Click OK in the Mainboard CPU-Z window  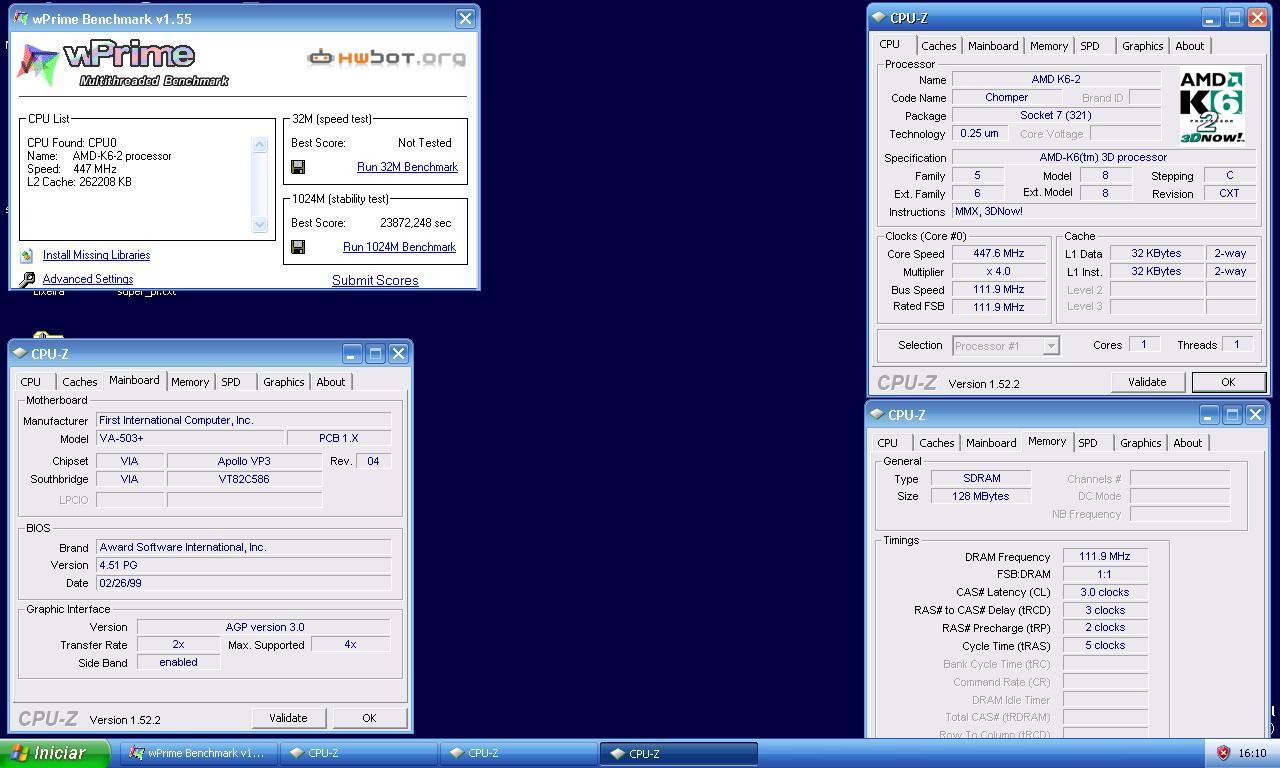[x=369, y=718]
